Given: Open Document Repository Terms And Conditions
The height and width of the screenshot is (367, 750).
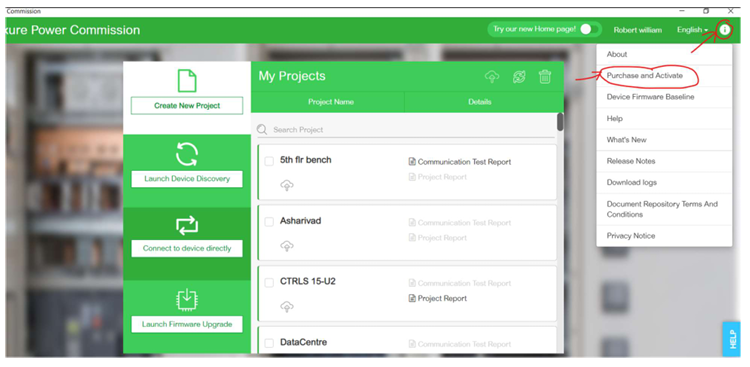Looking at the screenshot, I should tap(664, 209).
